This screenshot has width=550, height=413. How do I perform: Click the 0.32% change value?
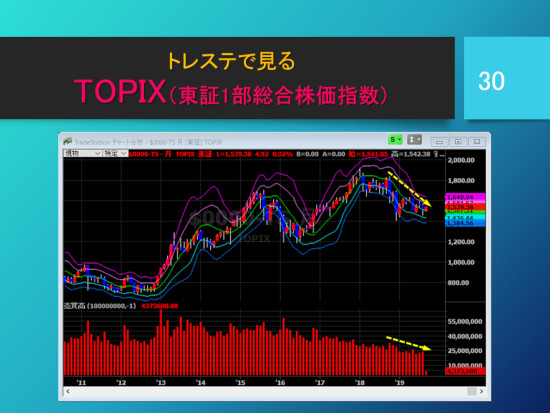282,154
